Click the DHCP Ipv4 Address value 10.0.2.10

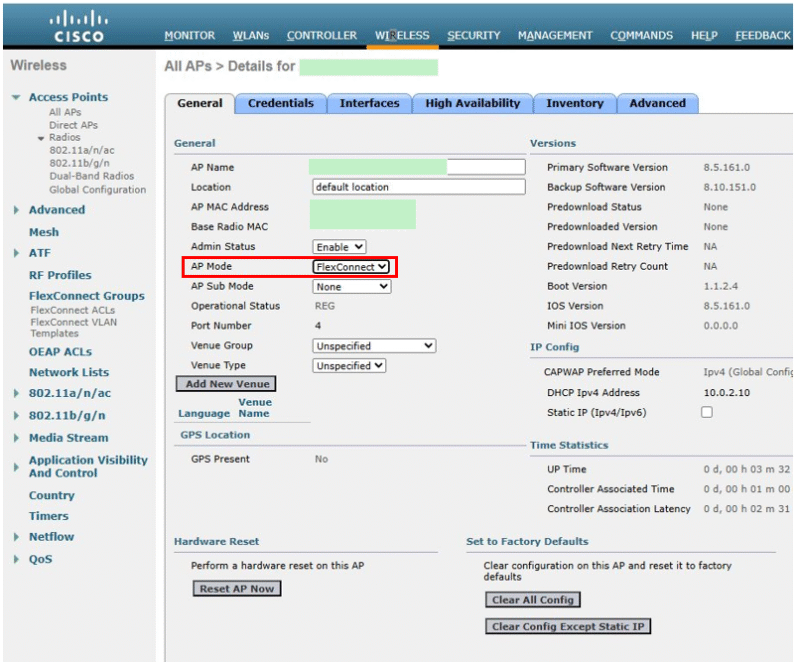[x=727, y=392]
